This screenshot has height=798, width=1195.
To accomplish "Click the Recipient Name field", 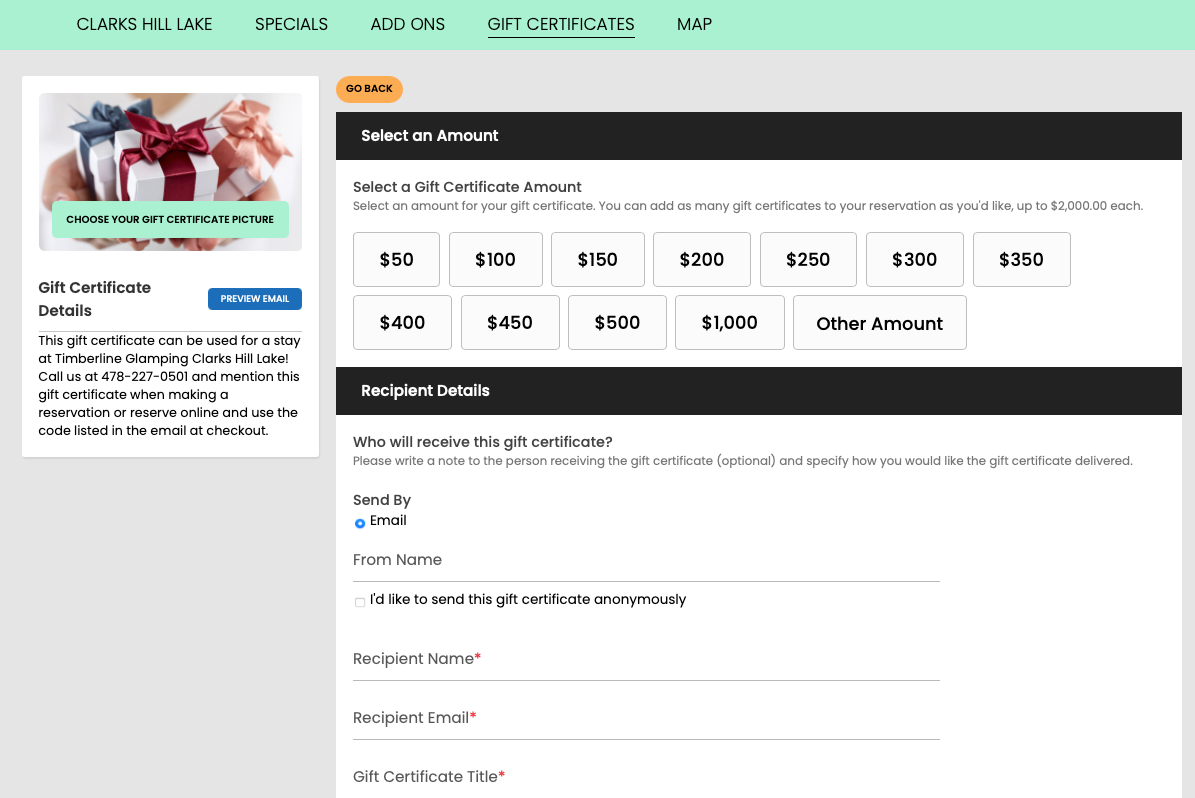I will 646,659.
